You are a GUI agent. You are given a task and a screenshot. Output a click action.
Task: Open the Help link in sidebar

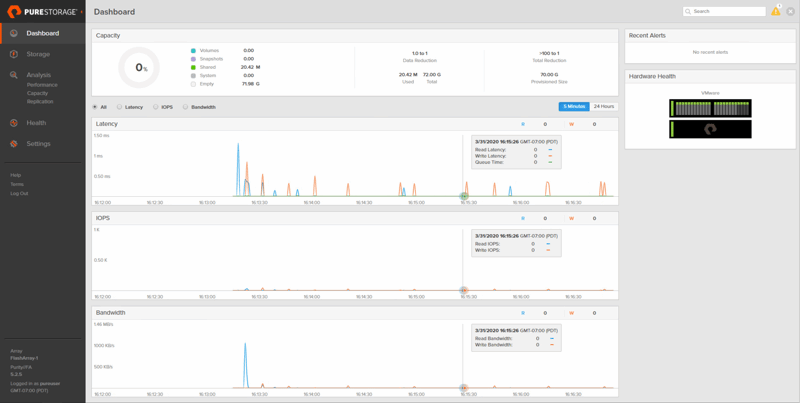15,175
